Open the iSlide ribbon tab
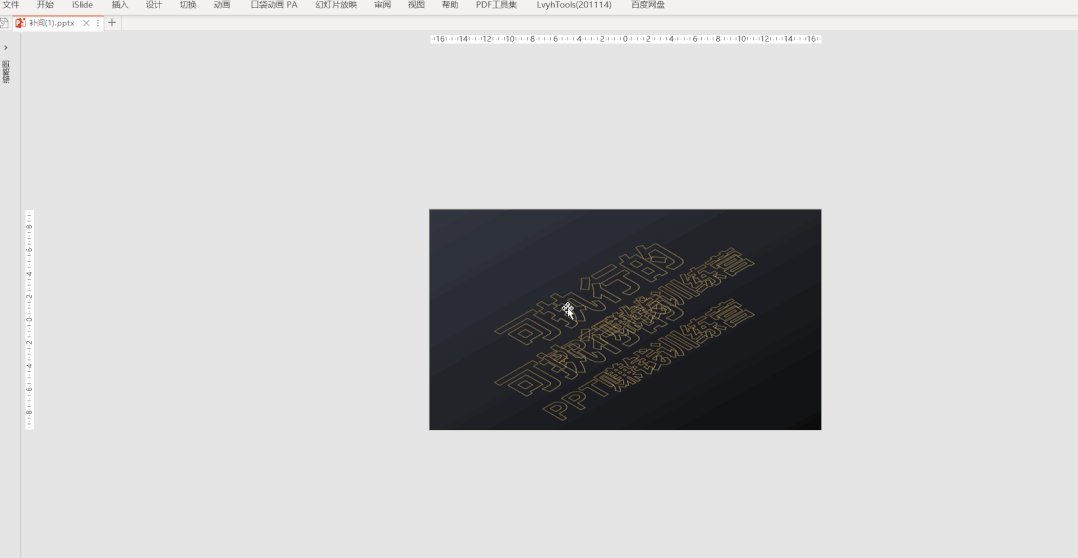Image resolution: width=1078 pixels, height=558 pixels. pyautogui.click(x=82, y=5)
